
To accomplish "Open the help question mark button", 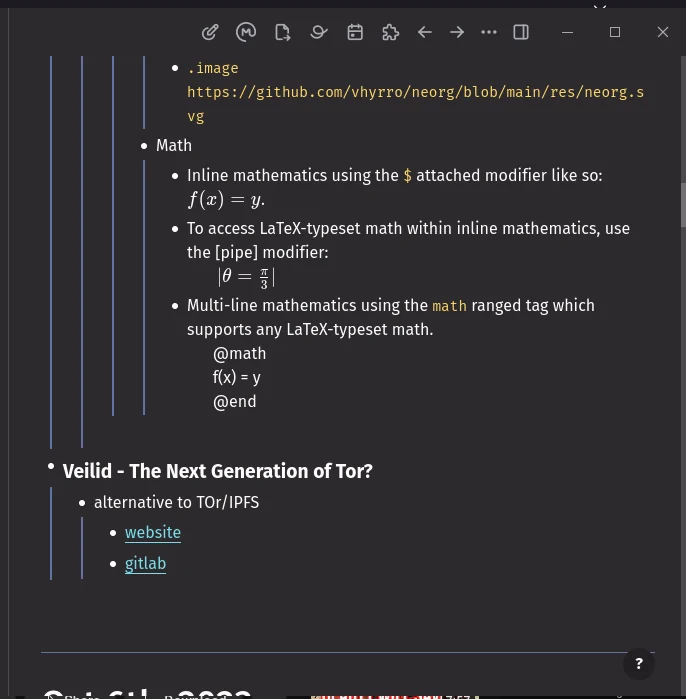I will (x=639, y=663).
